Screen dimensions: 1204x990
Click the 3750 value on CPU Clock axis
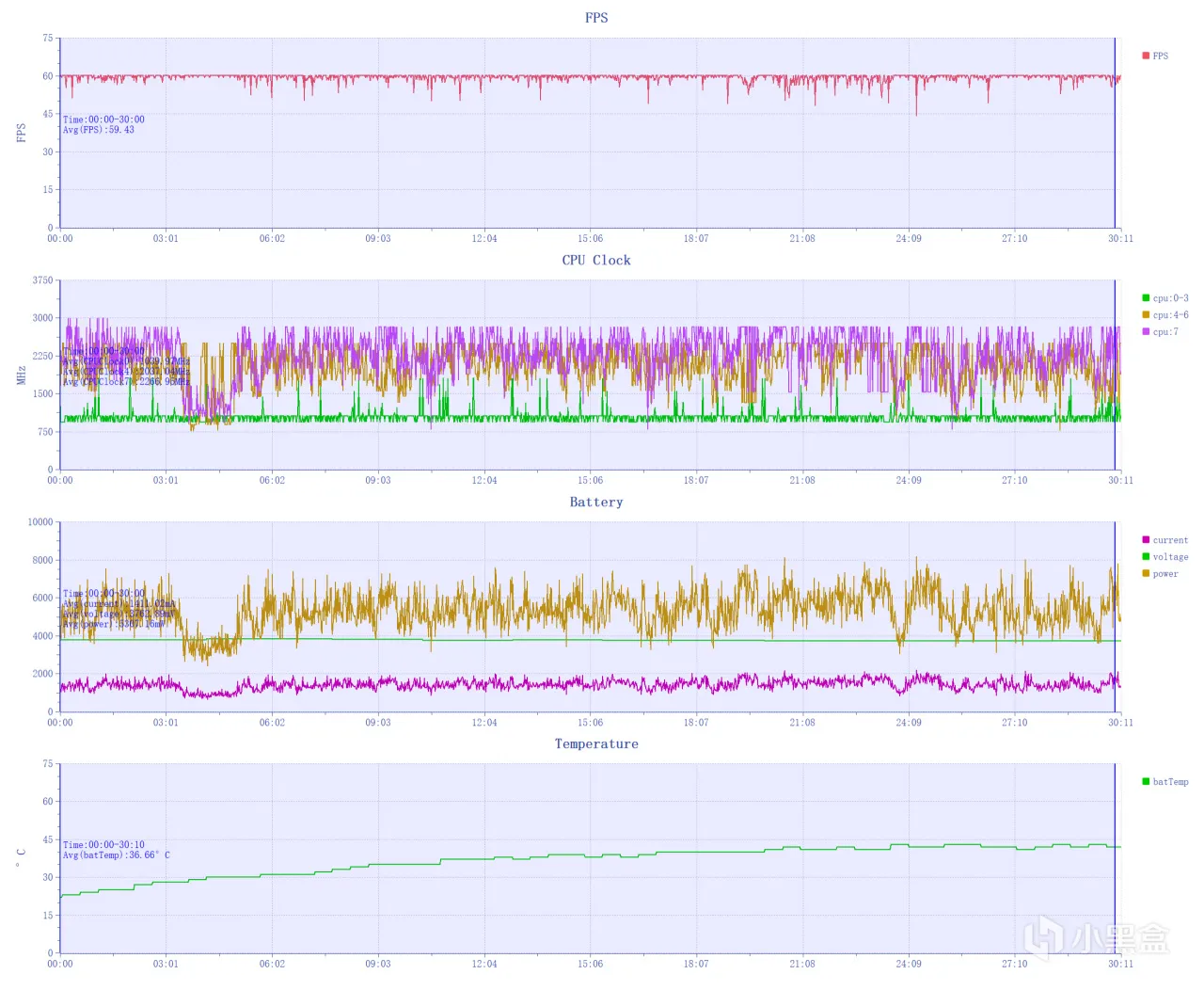point(43,280)
